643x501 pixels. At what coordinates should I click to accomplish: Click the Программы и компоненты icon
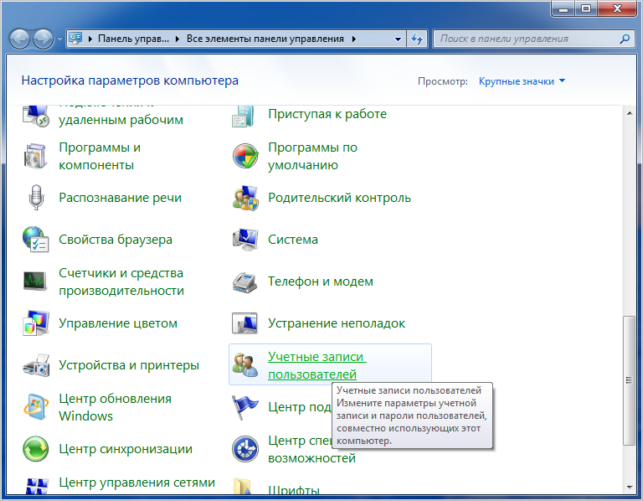point(35,156)
